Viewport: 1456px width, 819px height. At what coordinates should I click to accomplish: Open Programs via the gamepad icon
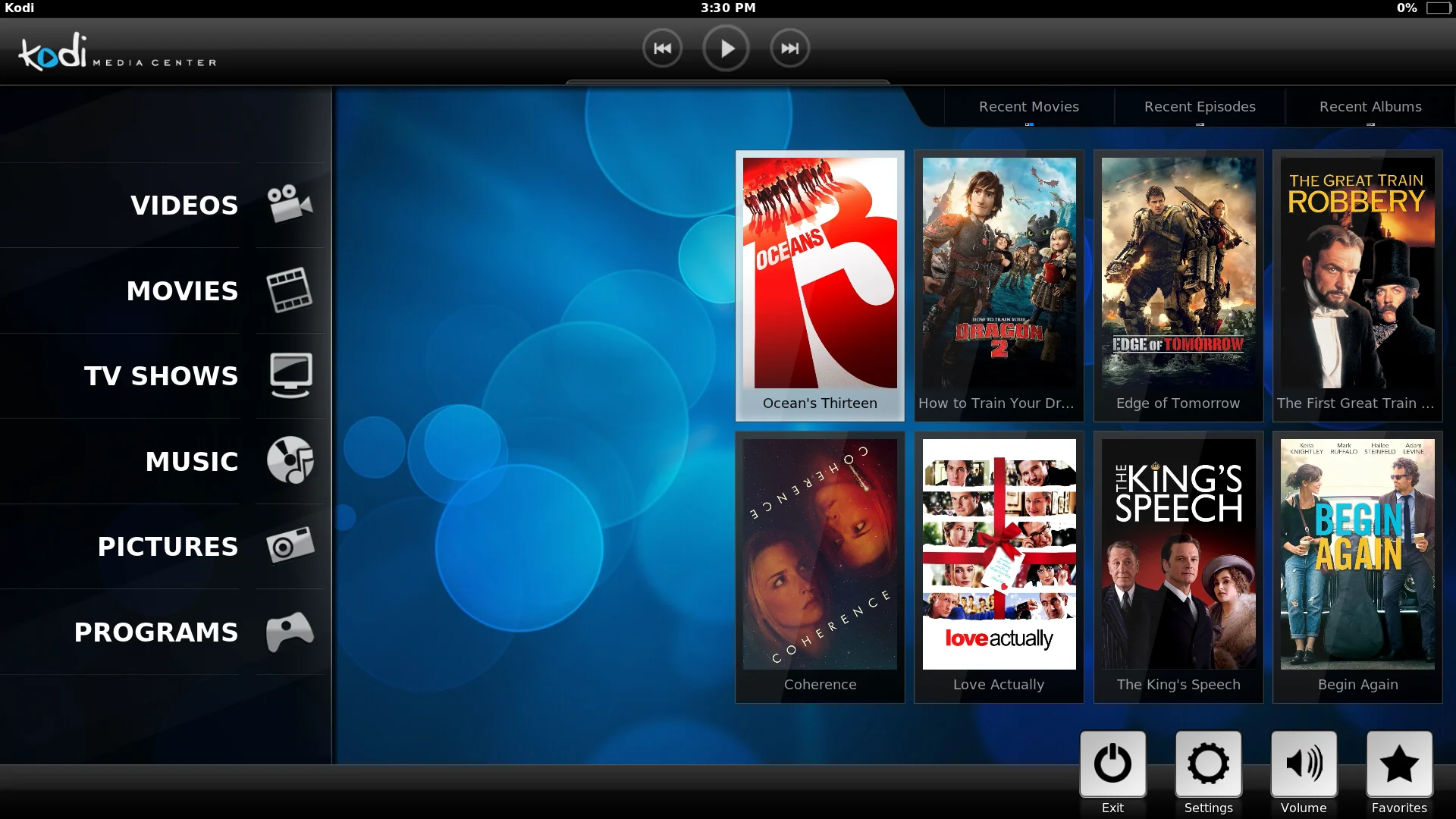click(290, 631)
